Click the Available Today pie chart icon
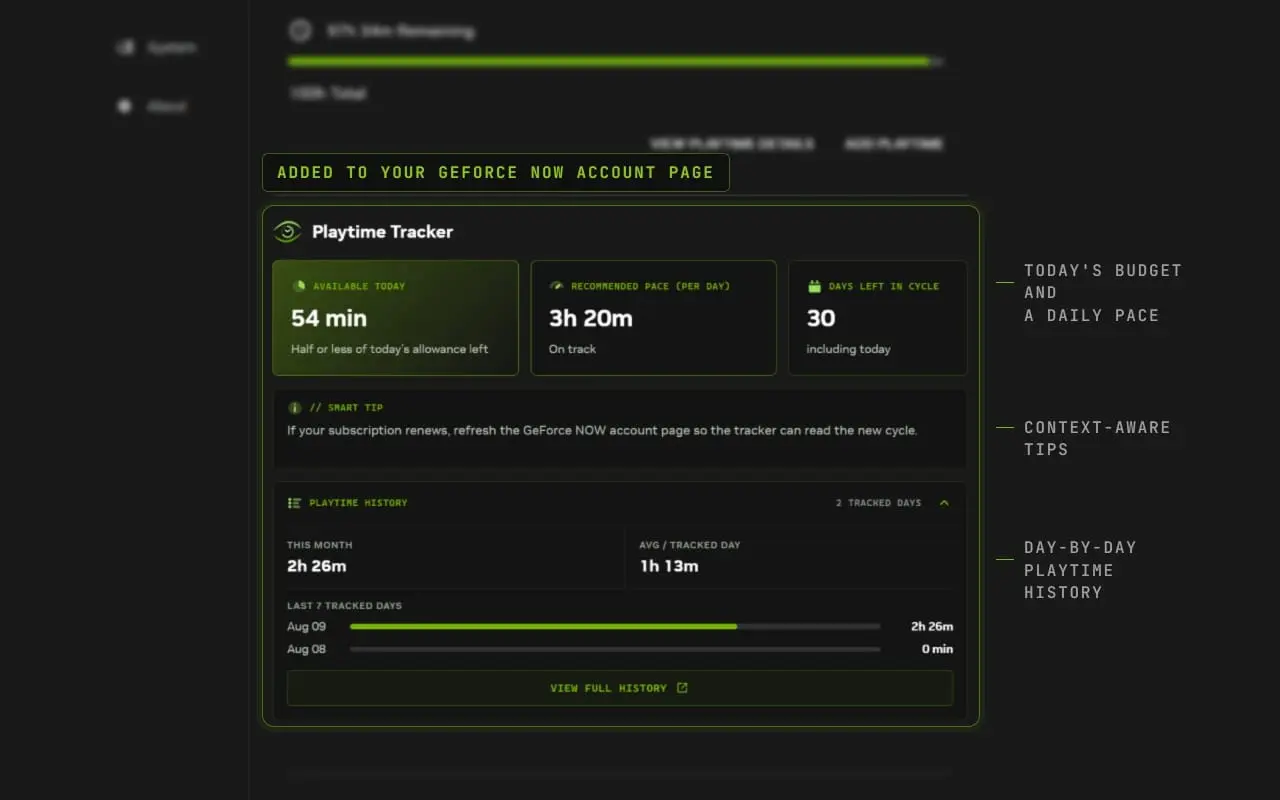The height and width of the screenshot is (800, 1280). click(299, 286)
